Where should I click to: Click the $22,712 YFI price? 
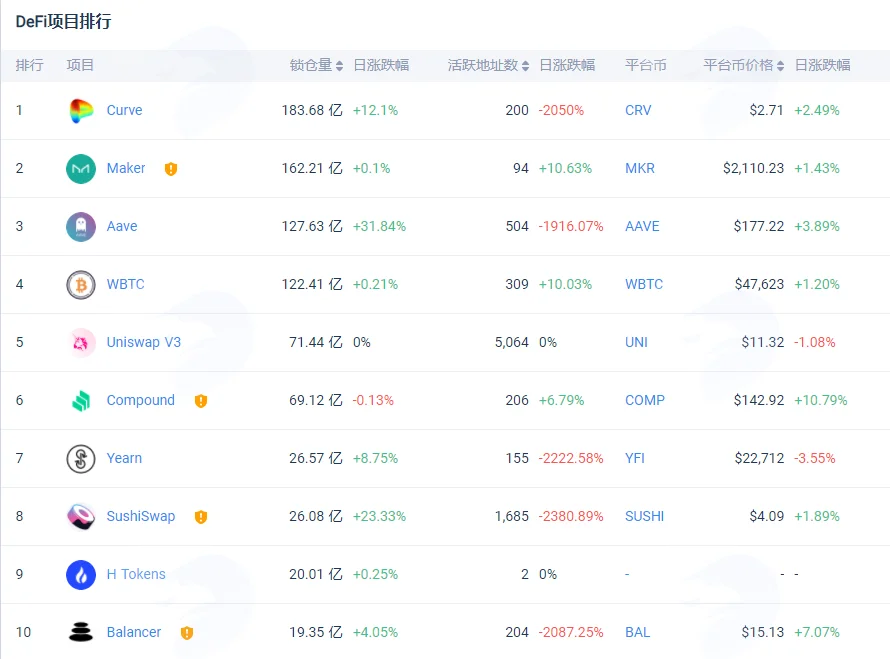click(759, 458)
